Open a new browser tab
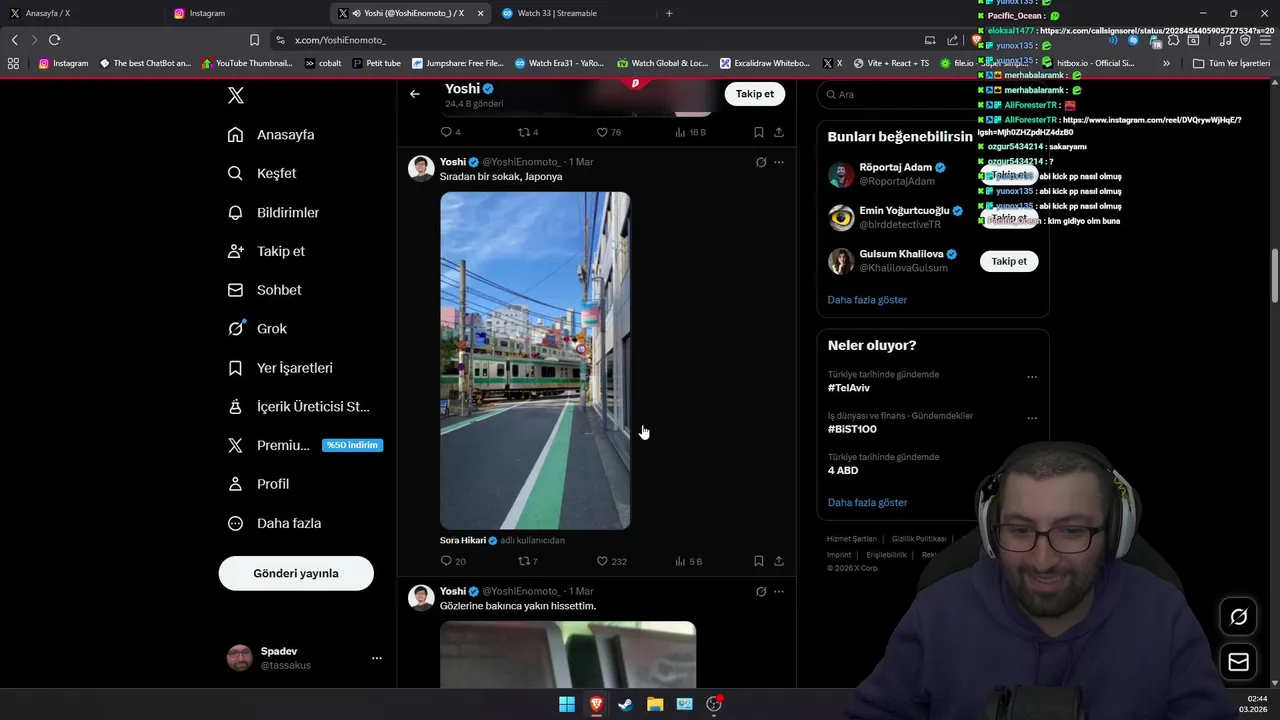This screenshot has height=720, width=1280. [x=669, y=13]
